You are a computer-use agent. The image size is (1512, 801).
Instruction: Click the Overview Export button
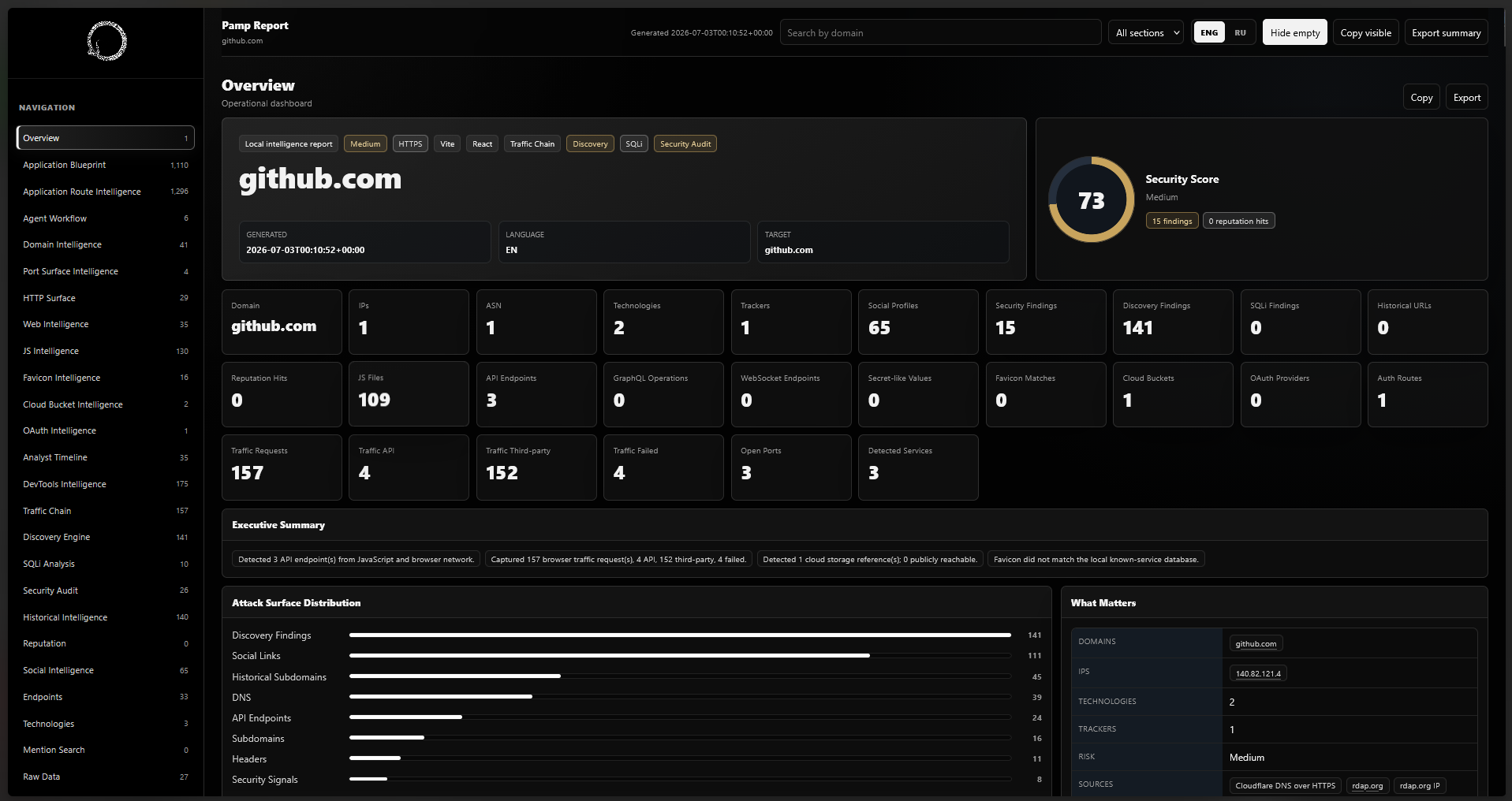(1466, 98)
